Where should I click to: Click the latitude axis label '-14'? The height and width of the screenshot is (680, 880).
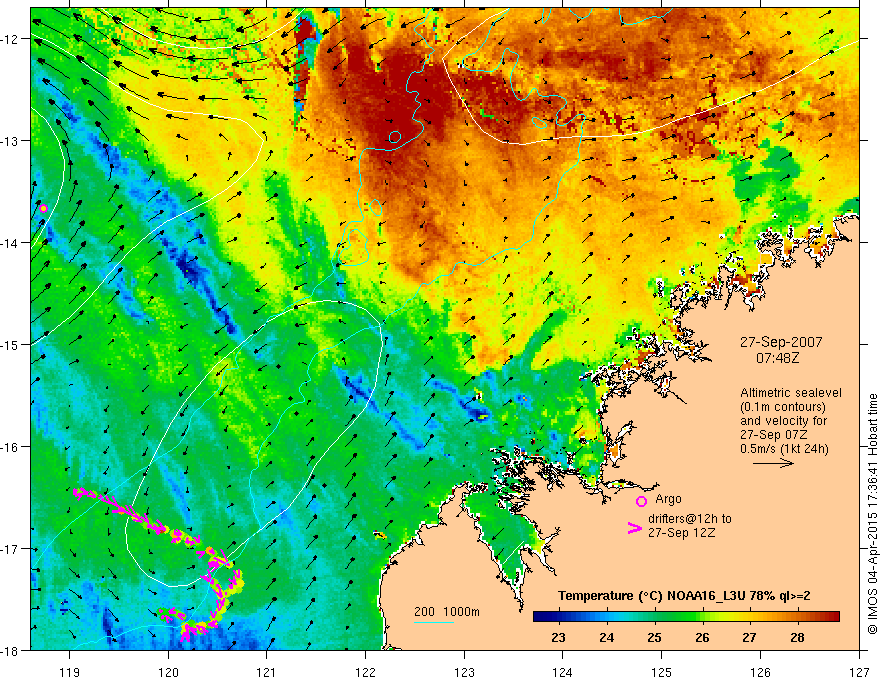click(x=11, y=243)
